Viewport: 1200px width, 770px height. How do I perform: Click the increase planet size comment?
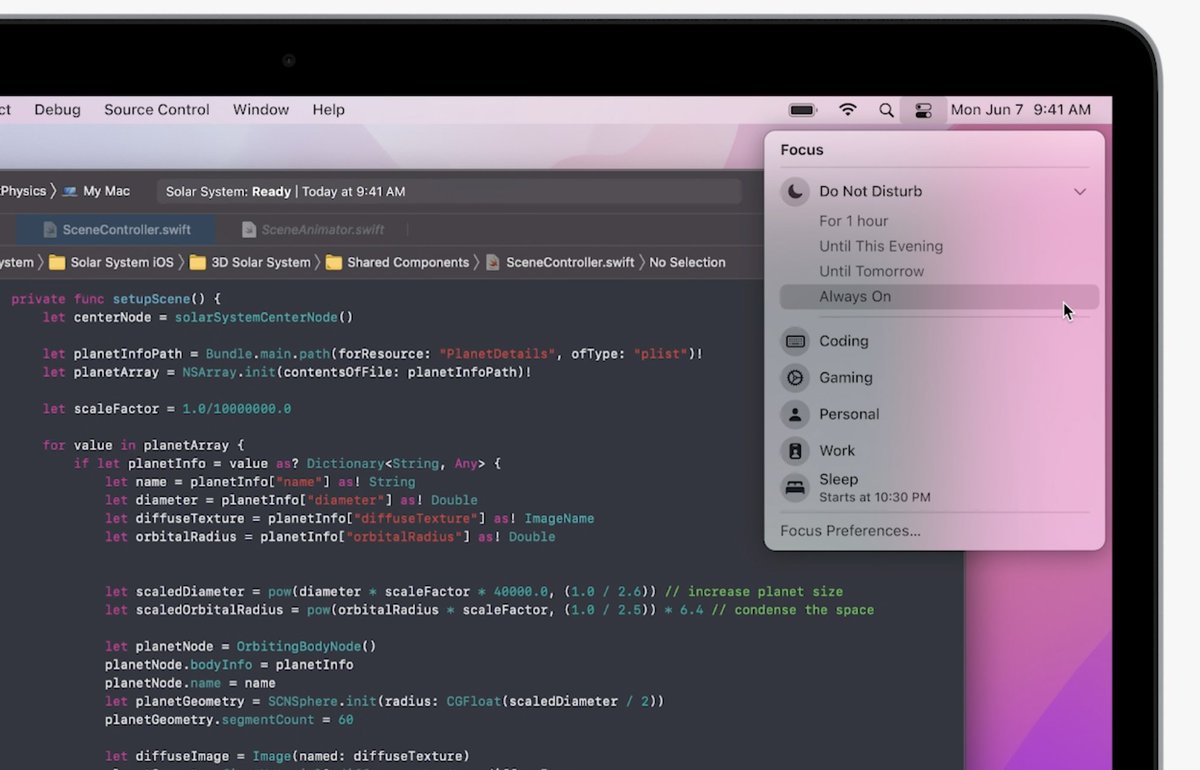click(x=754, y=592)
